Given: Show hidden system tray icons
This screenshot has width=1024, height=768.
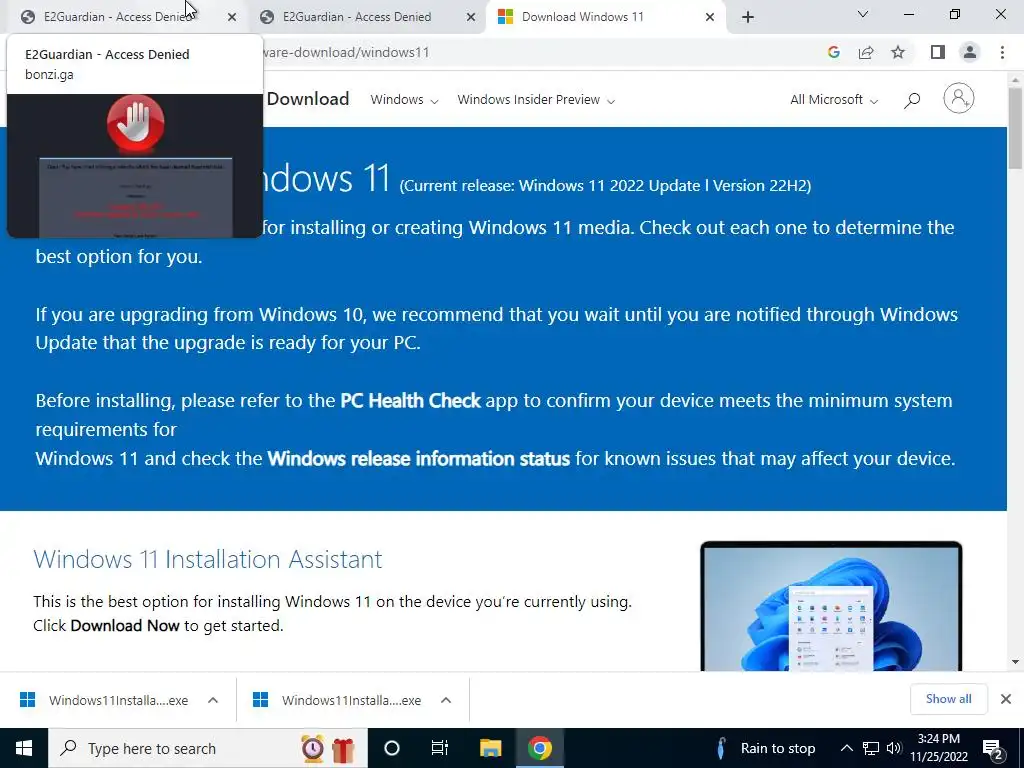Looking at the screenshot, I should click(x=846, y=748).
